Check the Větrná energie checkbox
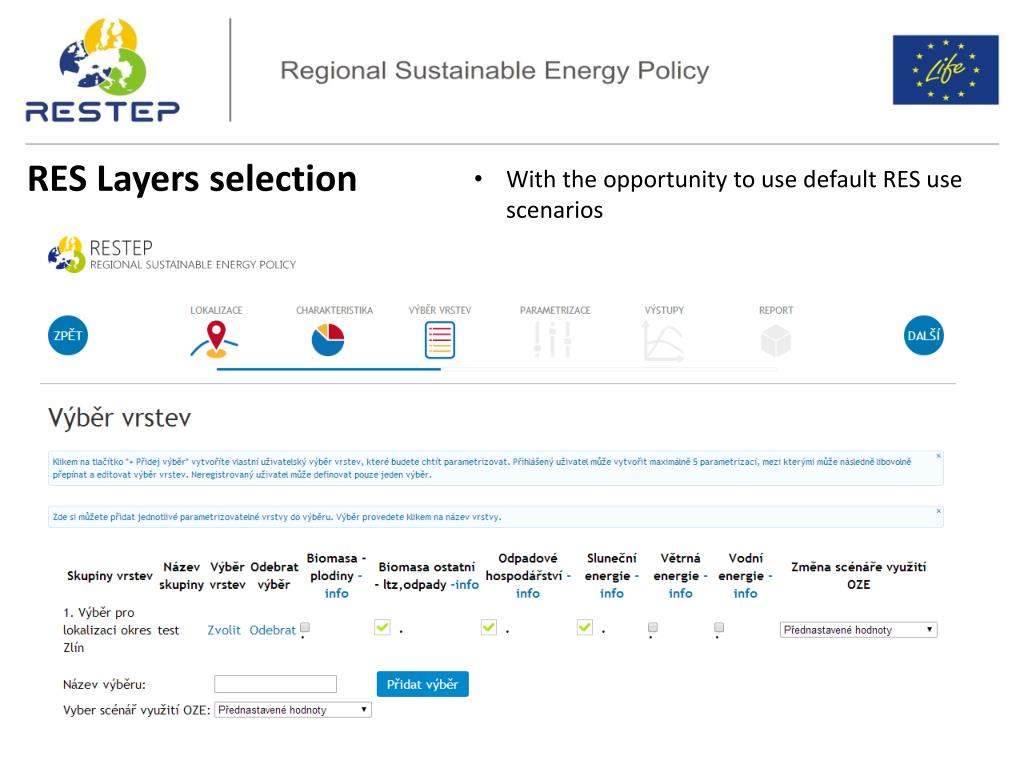 coord(653,628)
